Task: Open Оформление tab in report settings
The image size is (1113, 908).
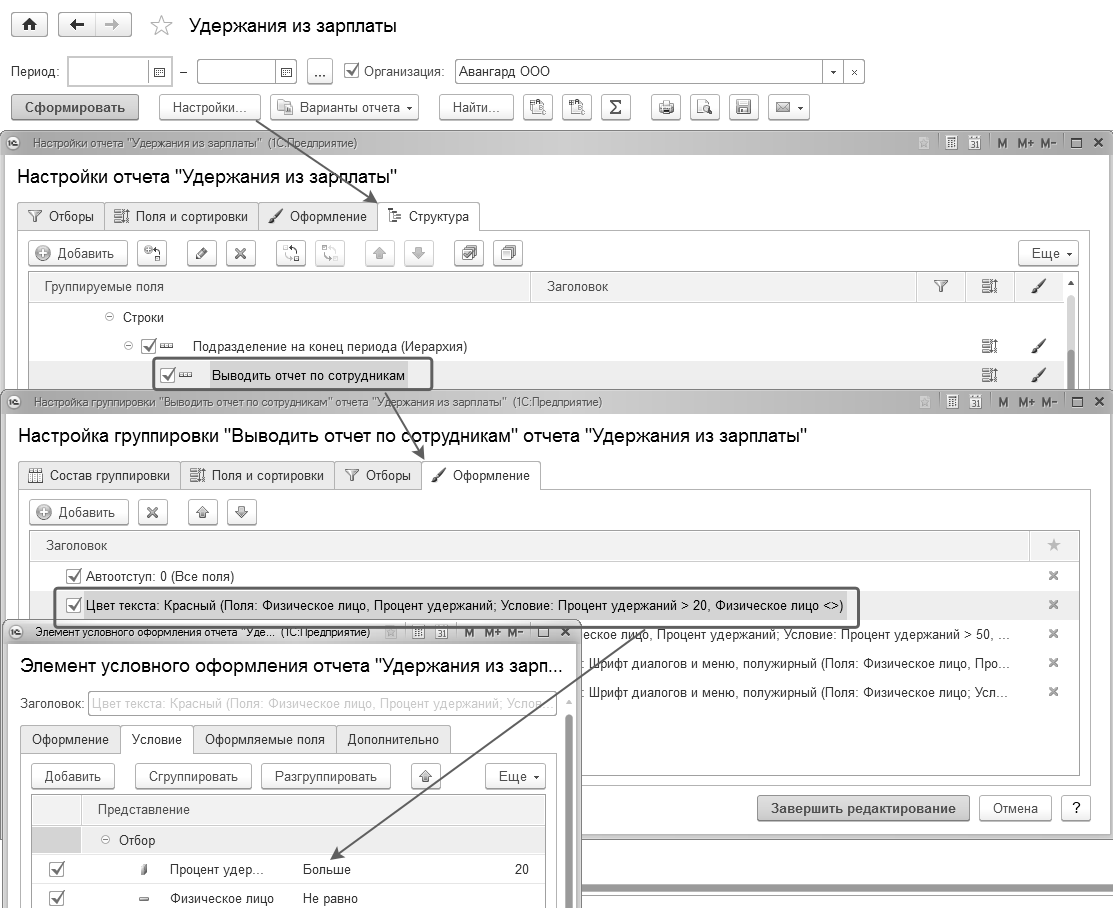Action: click(x=318, y=217)
